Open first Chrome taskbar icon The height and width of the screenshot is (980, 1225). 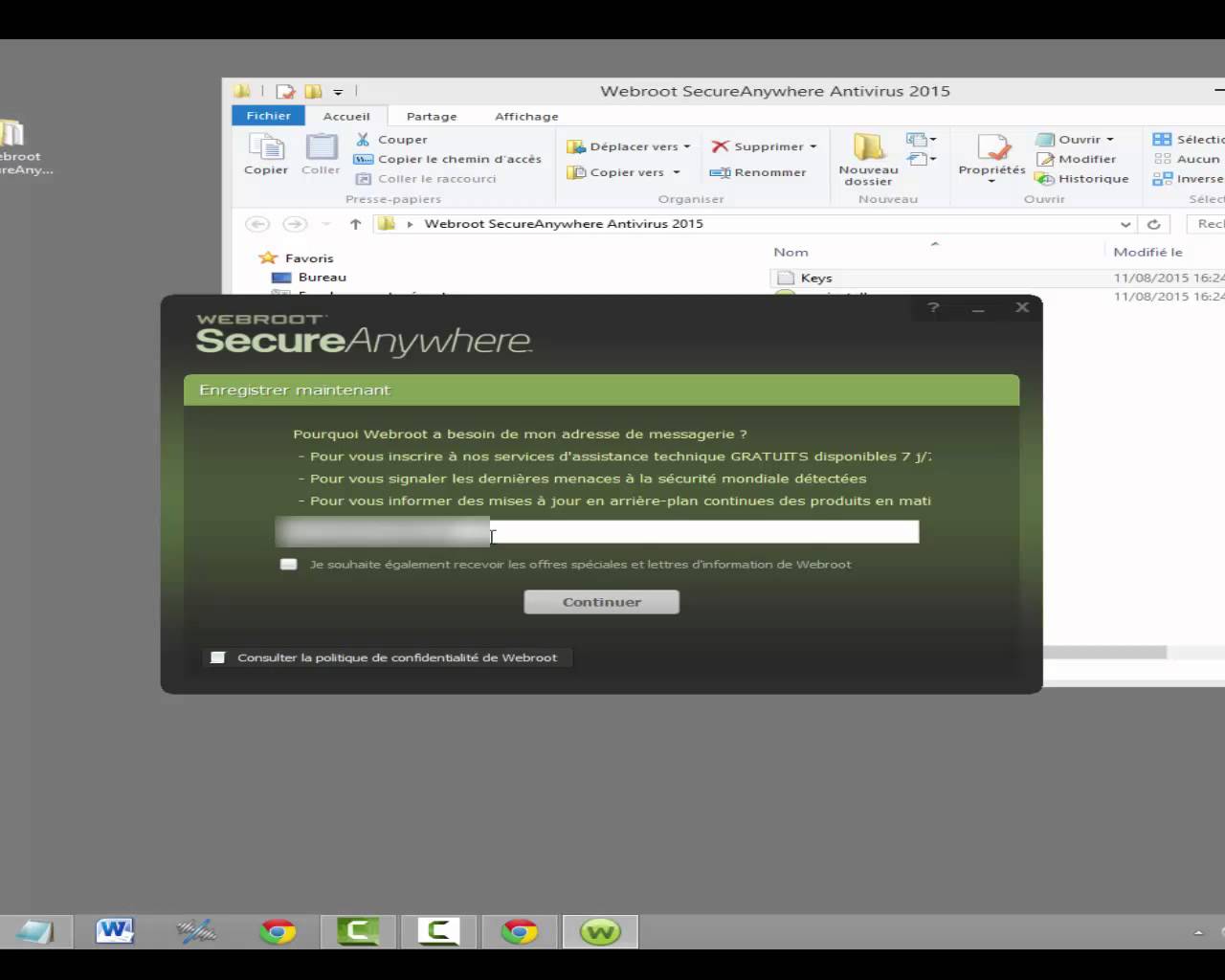click(x=278, y=931)
